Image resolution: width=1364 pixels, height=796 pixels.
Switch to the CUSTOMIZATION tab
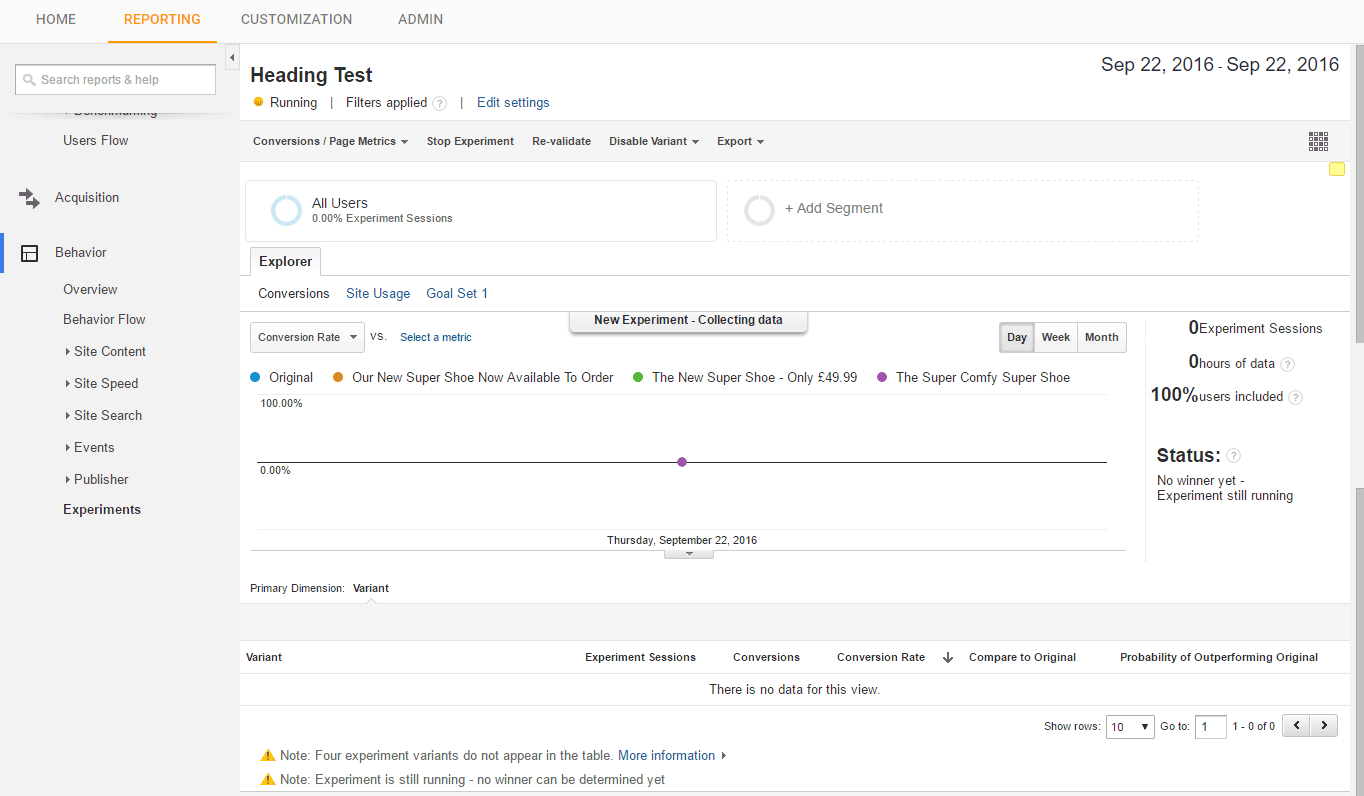296,19
